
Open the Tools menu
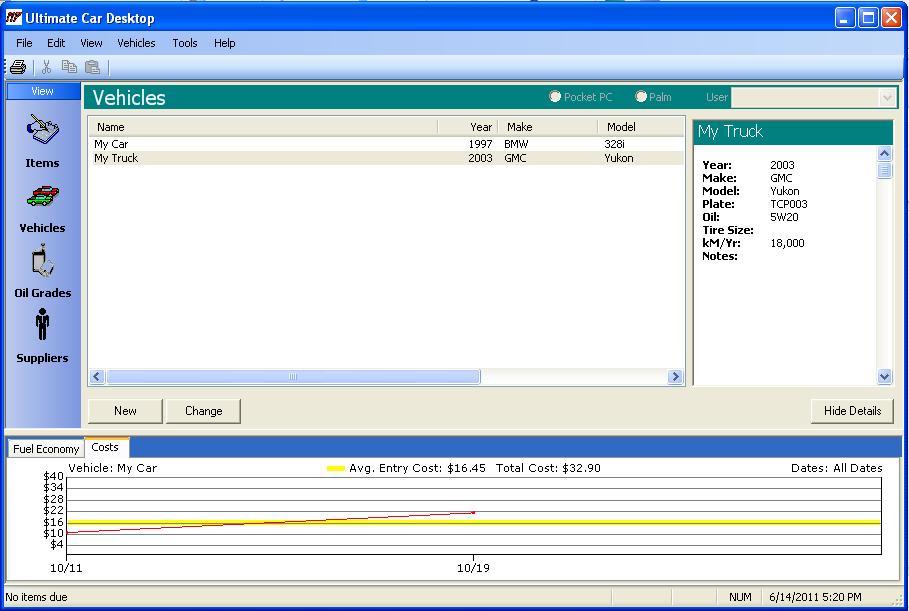click(x=184, y=43)
